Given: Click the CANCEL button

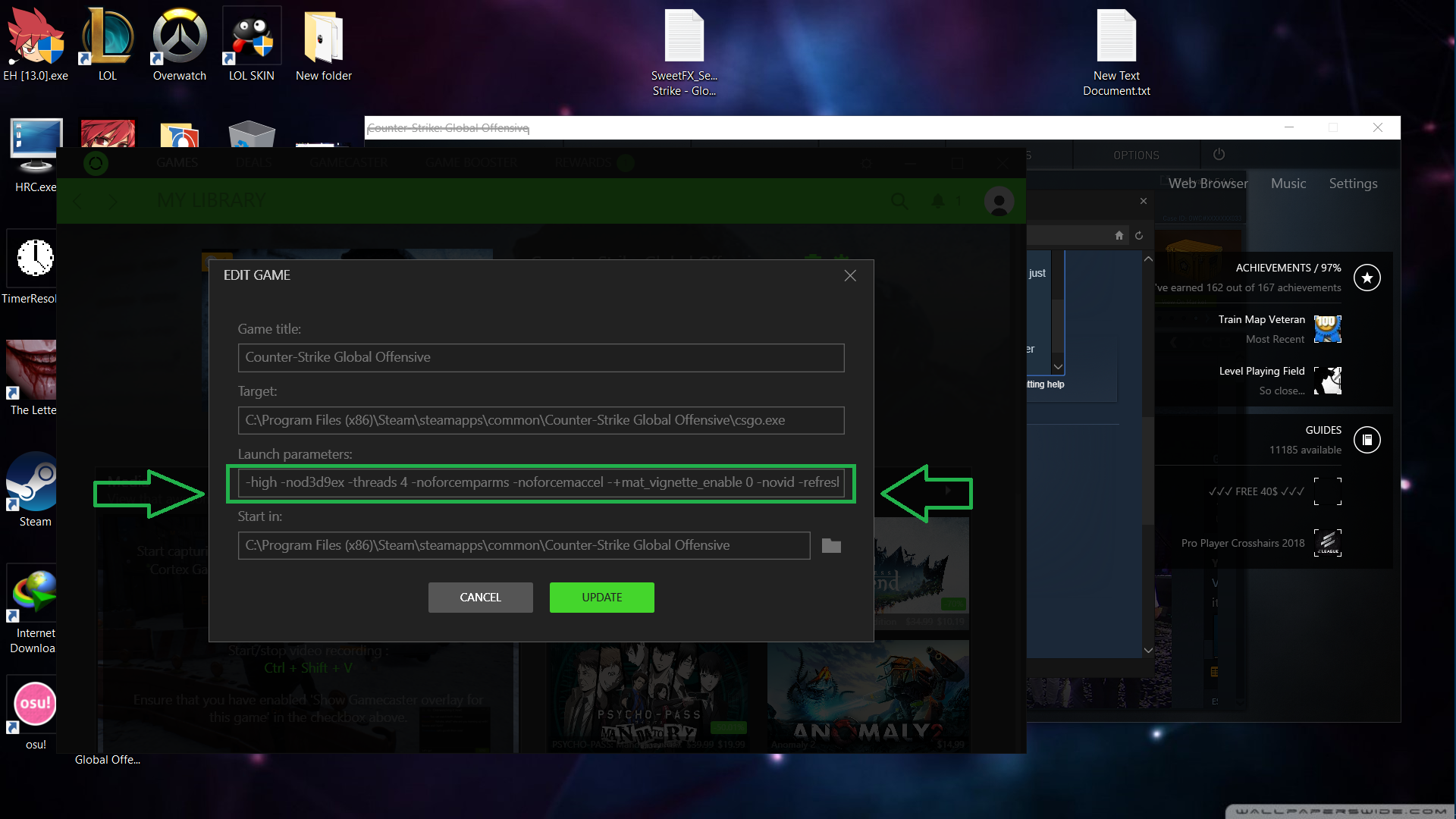Looking at the screenshot, I should click(x=480, y=598).
